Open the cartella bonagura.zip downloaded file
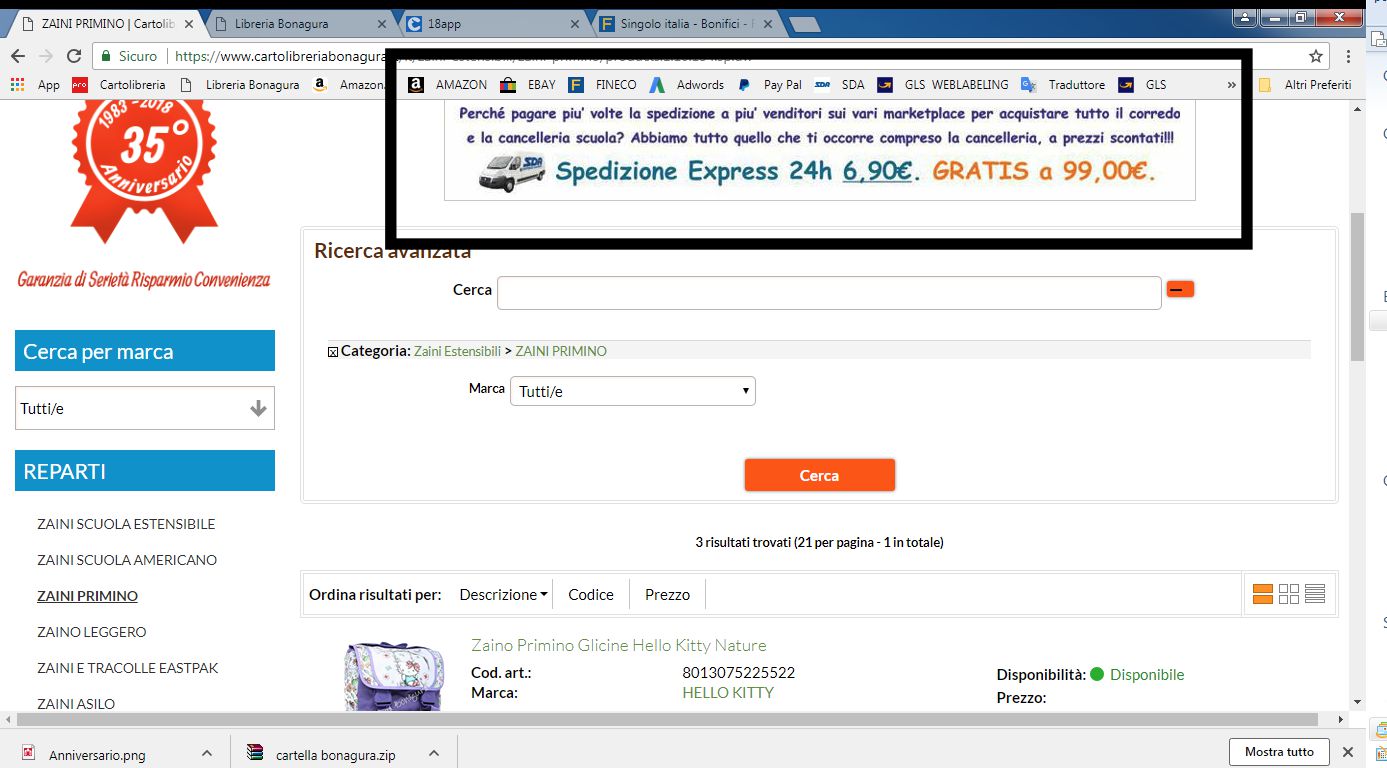1387x768 pixels. [x=335, y=755]
